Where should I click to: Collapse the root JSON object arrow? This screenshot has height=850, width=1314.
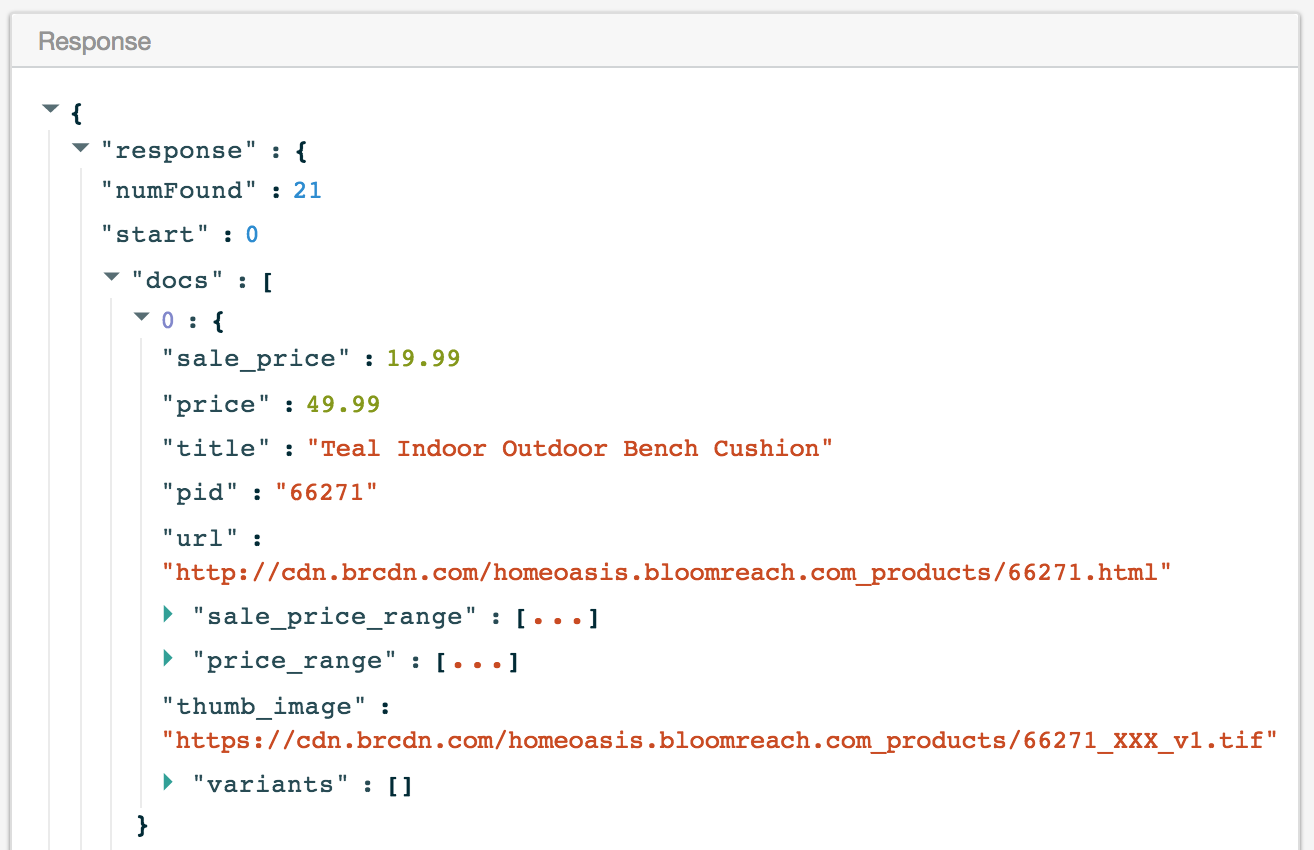click(x=51, y=109)
